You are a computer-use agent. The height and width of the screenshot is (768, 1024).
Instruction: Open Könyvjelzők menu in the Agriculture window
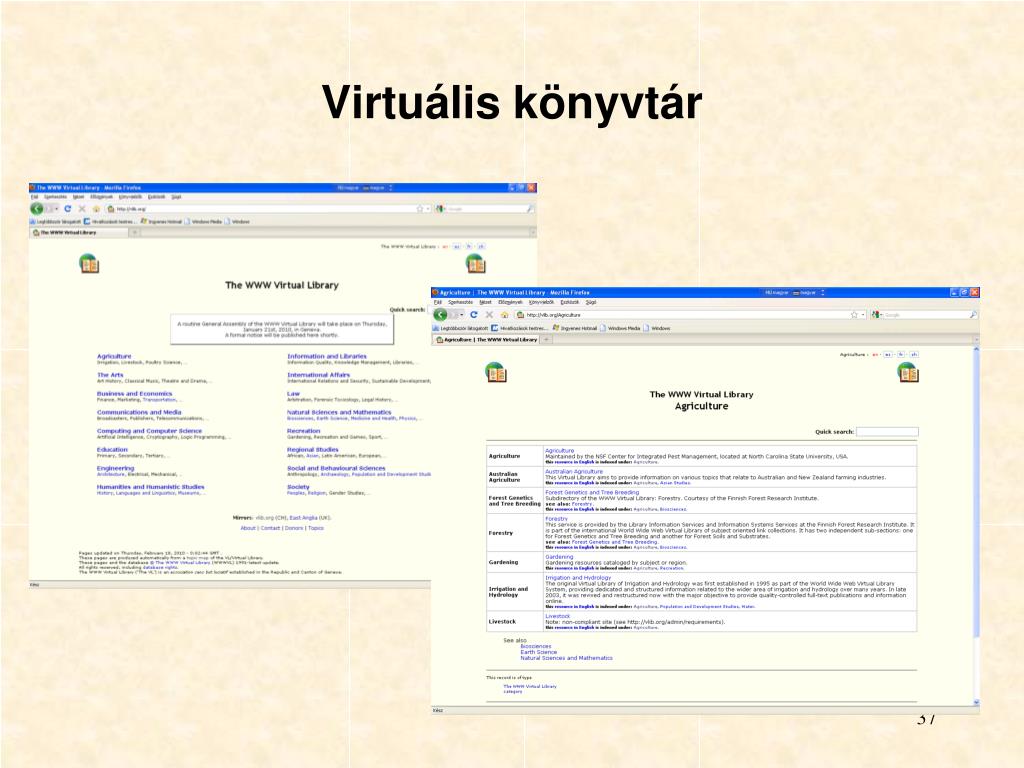(541, 302)
